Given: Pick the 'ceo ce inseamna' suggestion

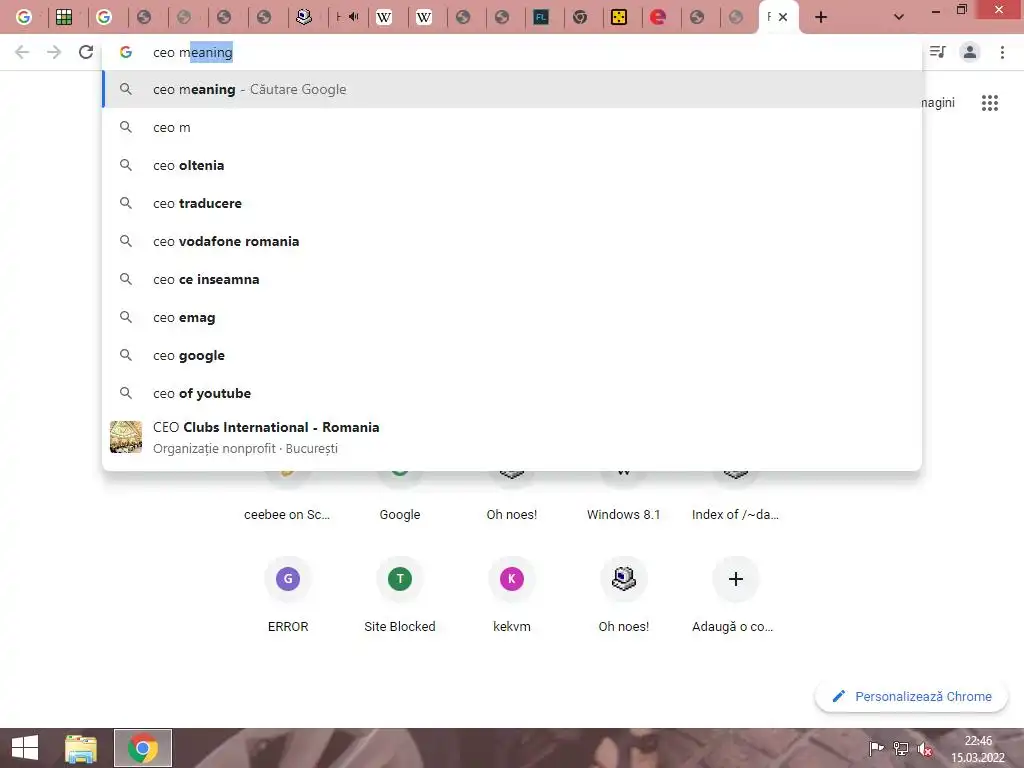Looking at the screenshot, I should [512, 280].
